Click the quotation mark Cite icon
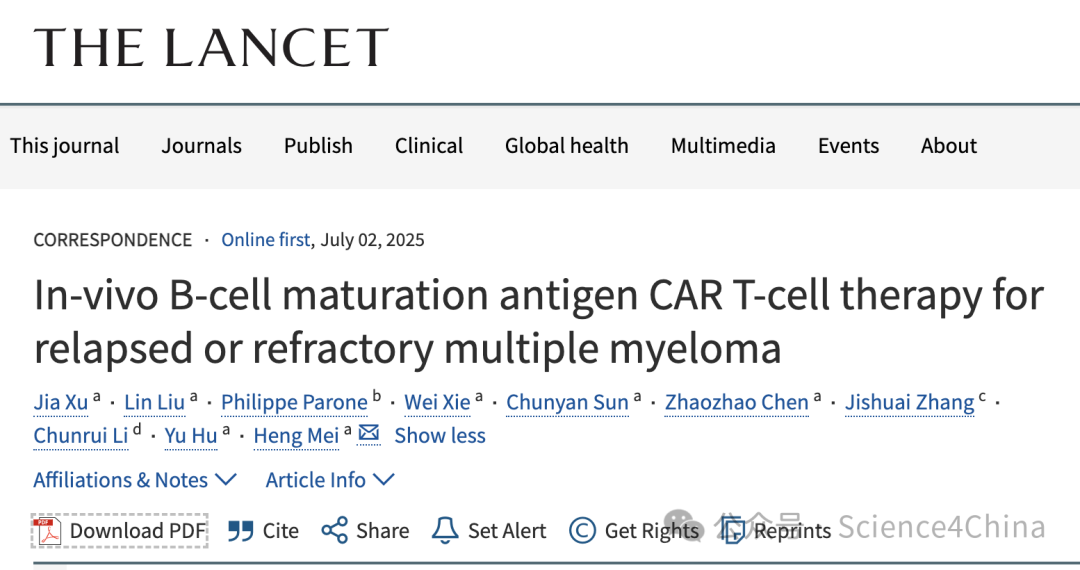Image resolution: width=1080 pixels, height=570 pixels. 240,531
